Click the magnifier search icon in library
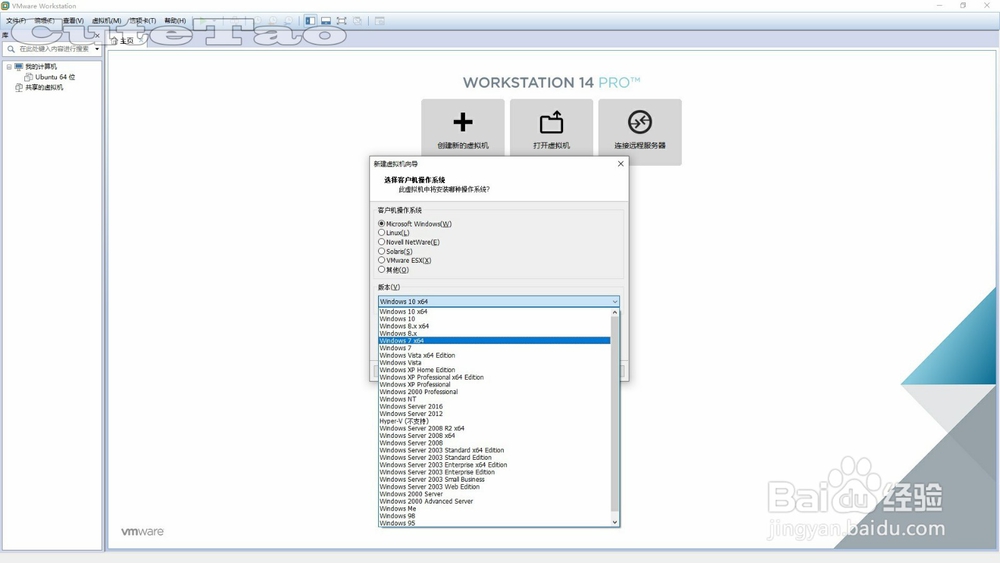Screen dimensions: 1000x563 pos(11,49)
